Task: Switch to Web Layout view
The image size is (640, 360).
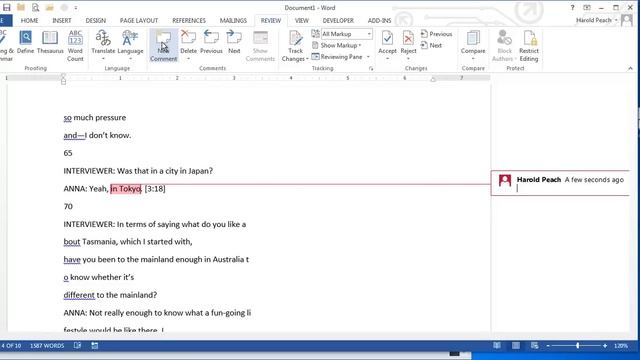Action: pos(535,346)
